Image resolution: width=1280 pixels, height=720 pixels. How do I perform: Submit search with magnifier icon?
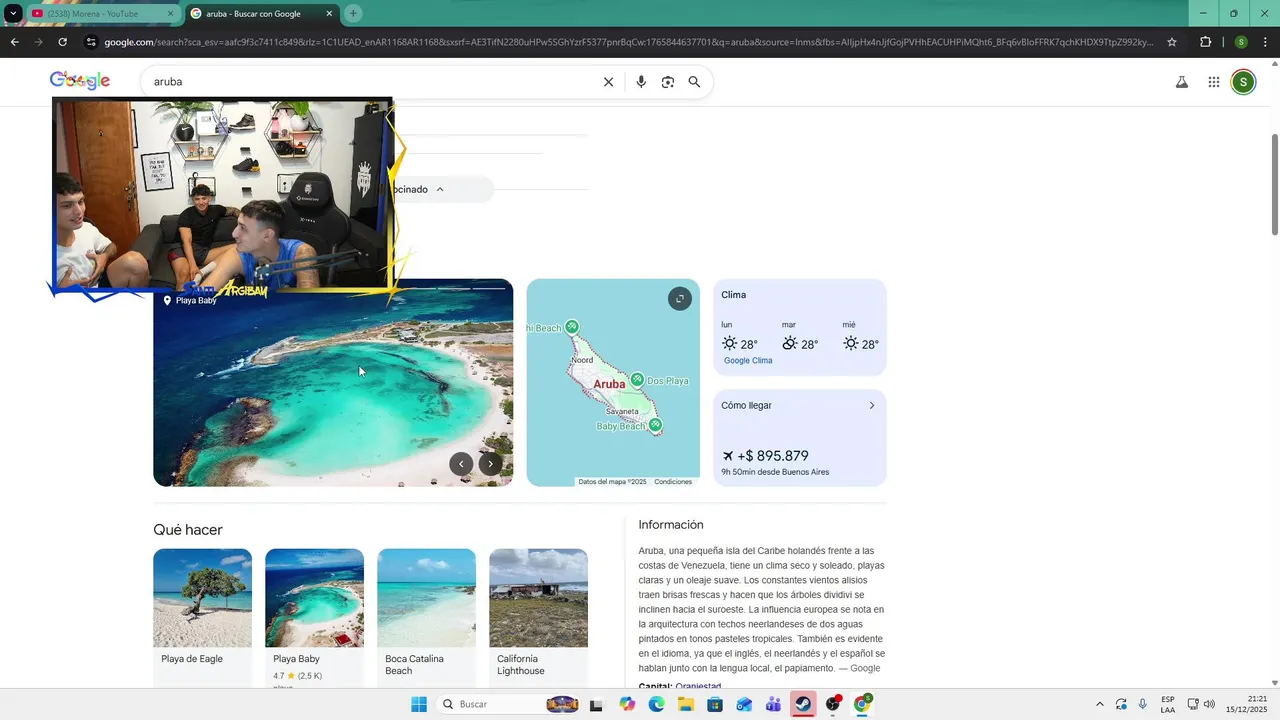(694, 82)
